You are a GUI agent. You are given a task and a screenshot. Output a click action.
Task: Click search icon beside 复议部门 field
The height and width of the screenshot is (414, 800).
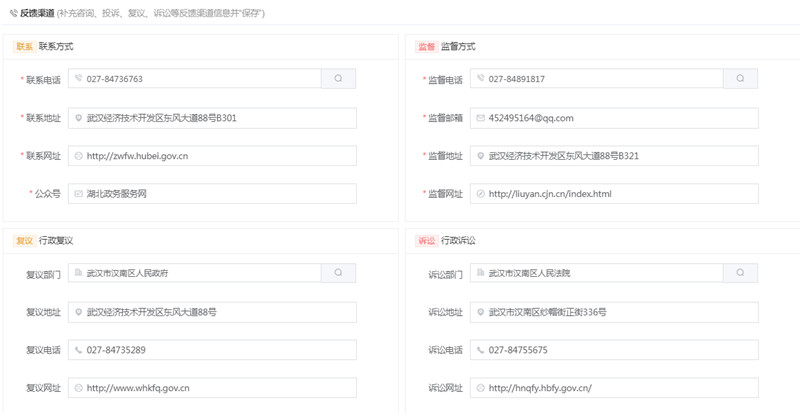point(338,273)
